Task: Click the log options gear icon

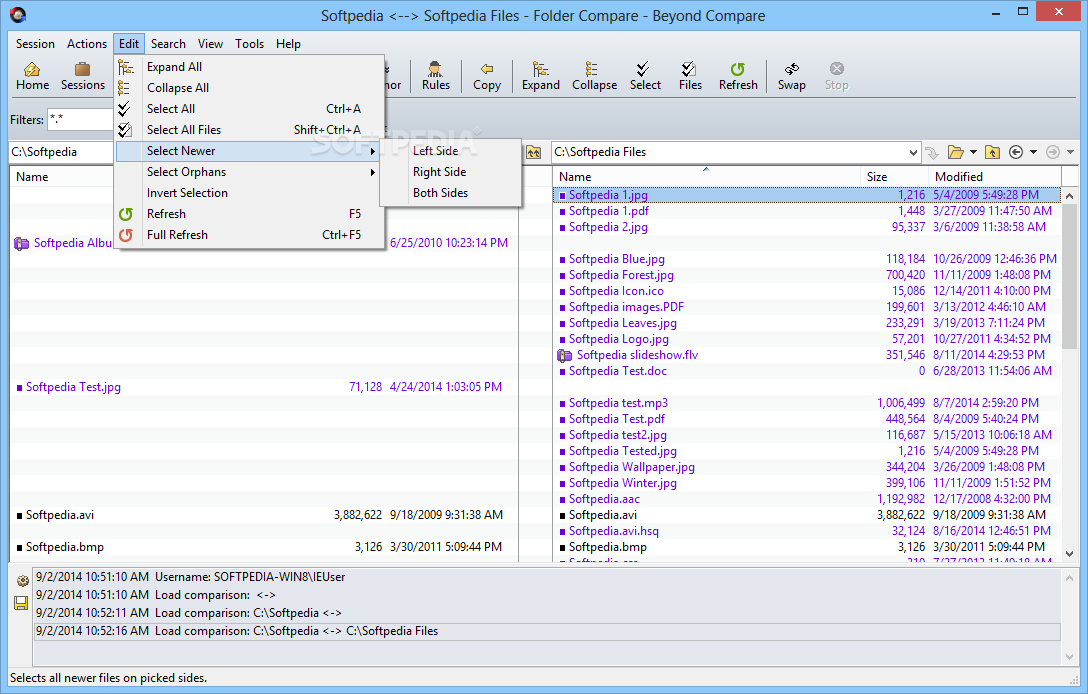Action: (x=22, y=580)
